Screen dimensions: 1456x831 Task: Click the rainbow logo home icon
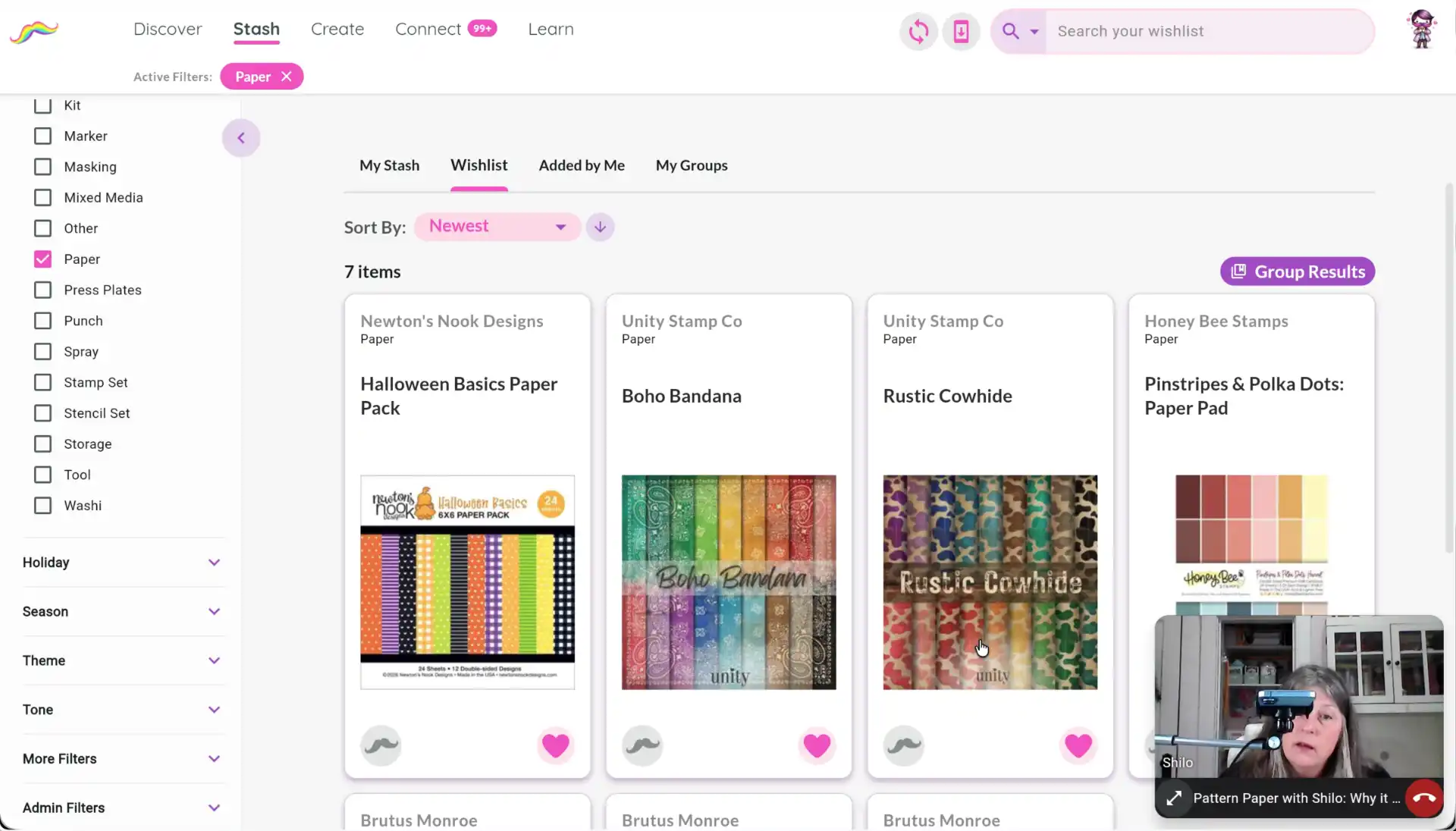(34, 32)
